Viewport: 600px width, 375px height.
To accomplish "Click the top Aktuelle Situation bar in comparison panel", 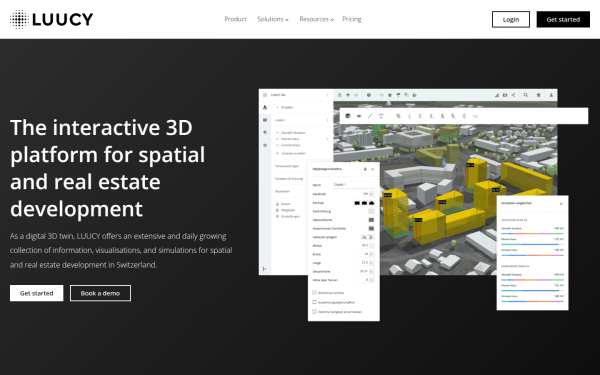I will (532, 233).
